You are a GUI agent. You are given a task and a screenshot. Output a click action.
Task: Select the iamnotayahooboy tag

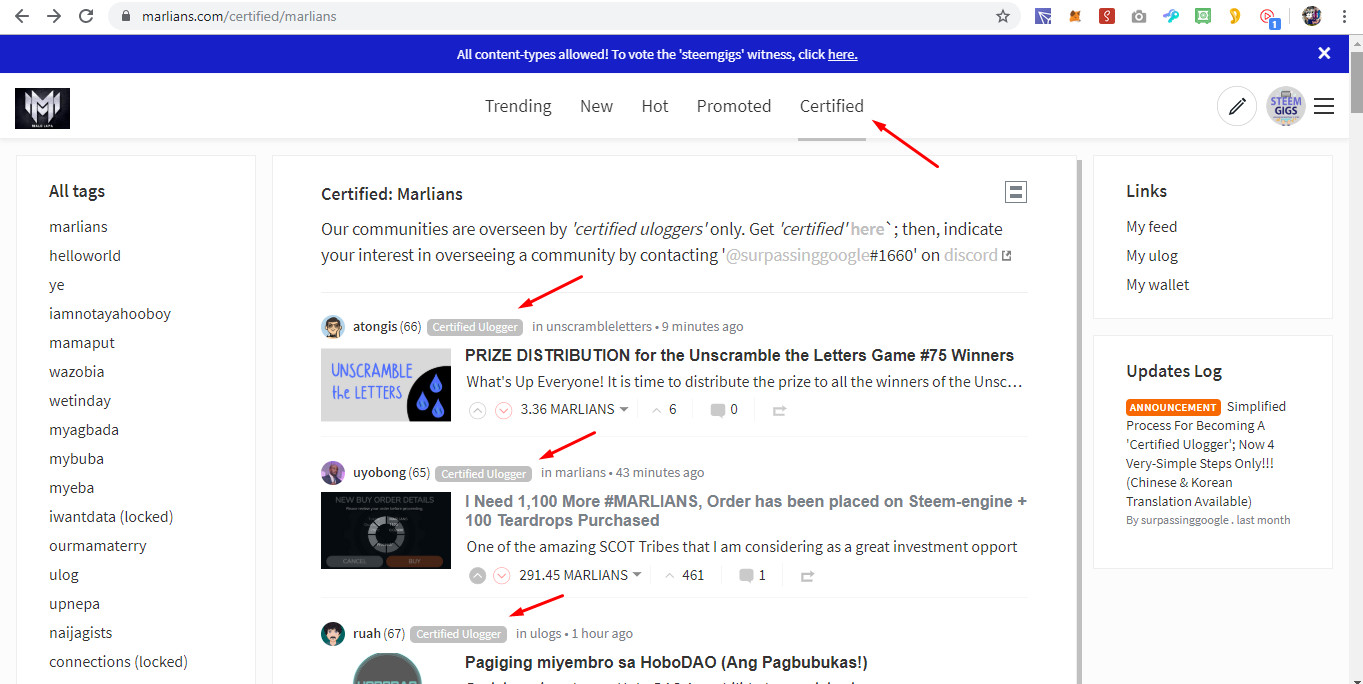tap(110, 314)
